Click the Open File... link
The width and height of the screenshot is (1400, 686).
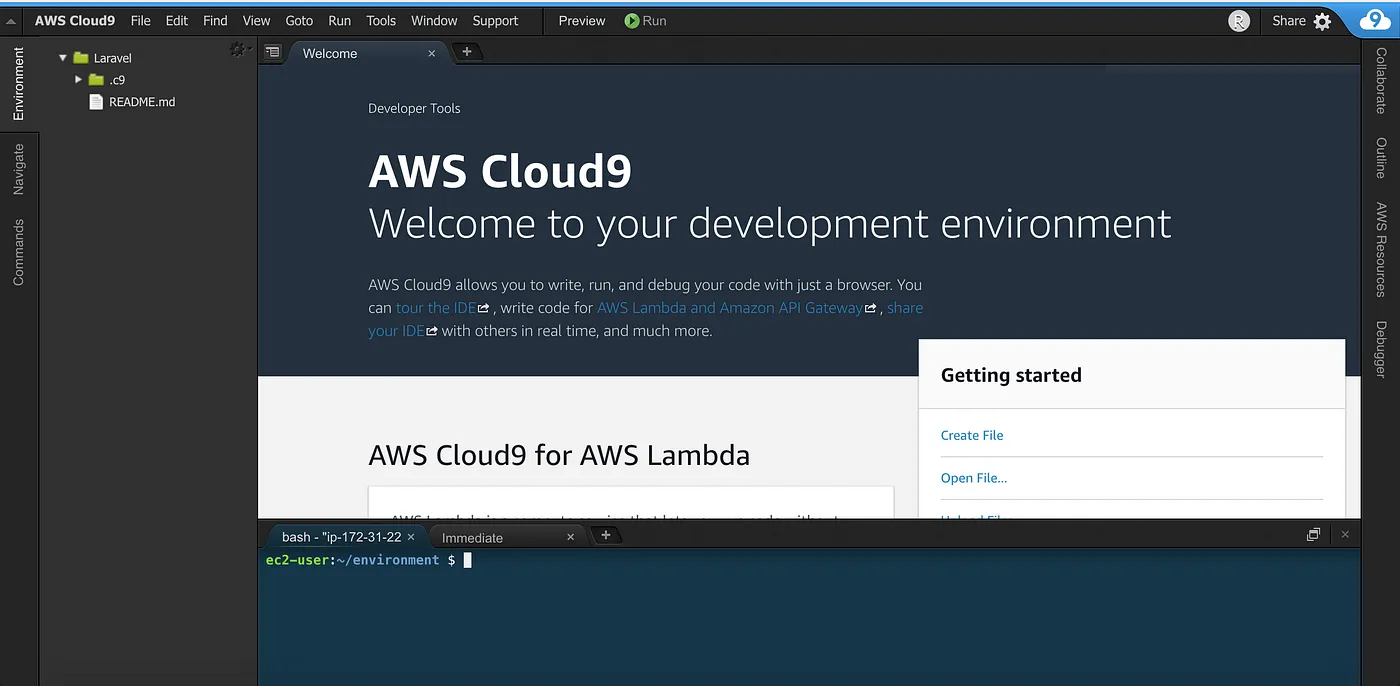click(x=974, y=478)
